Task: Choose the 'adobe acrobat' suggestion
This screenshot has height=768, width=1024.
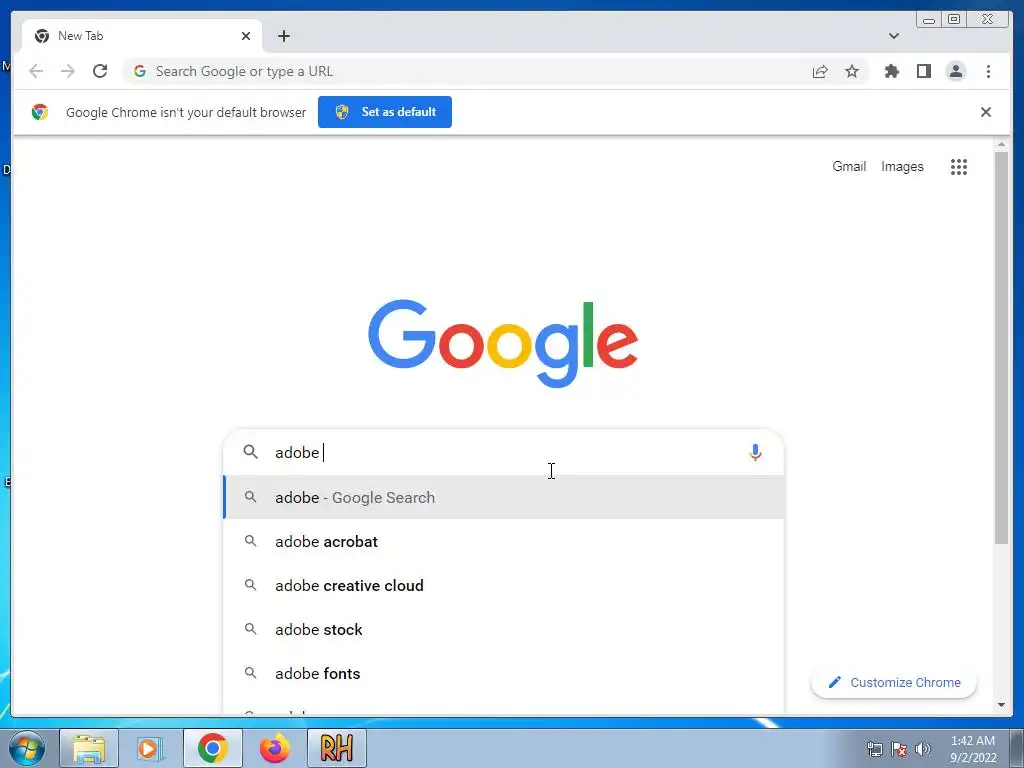Action: [504, 541]
